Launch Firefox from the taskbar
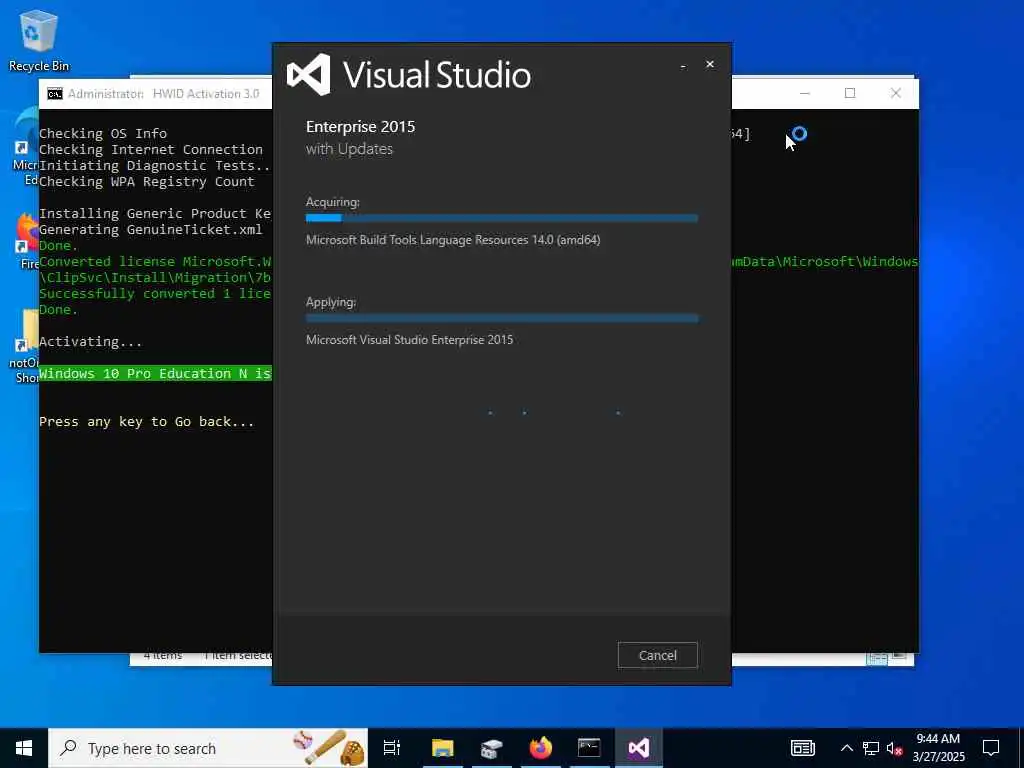Viewport: 1024px width, 768px height. pos(541,748)
